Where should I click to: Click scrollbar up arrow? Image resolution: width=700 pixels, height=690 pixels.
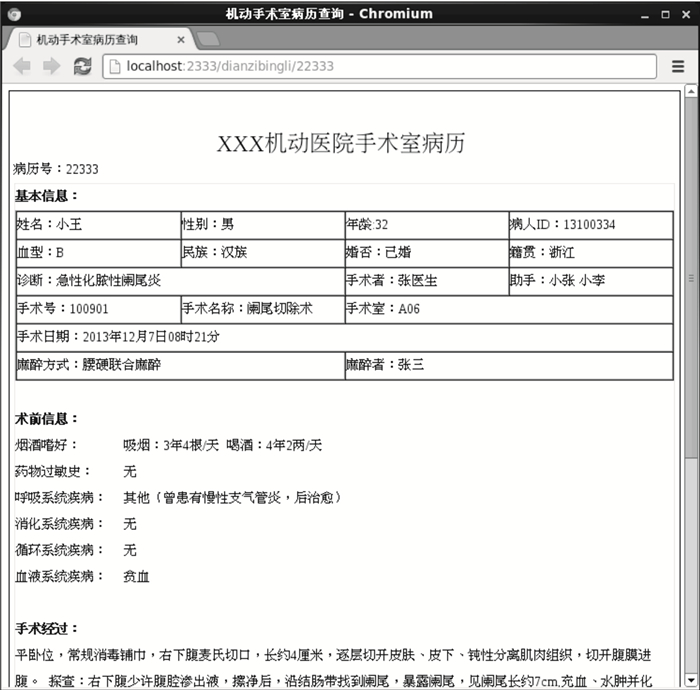point(691,91)
